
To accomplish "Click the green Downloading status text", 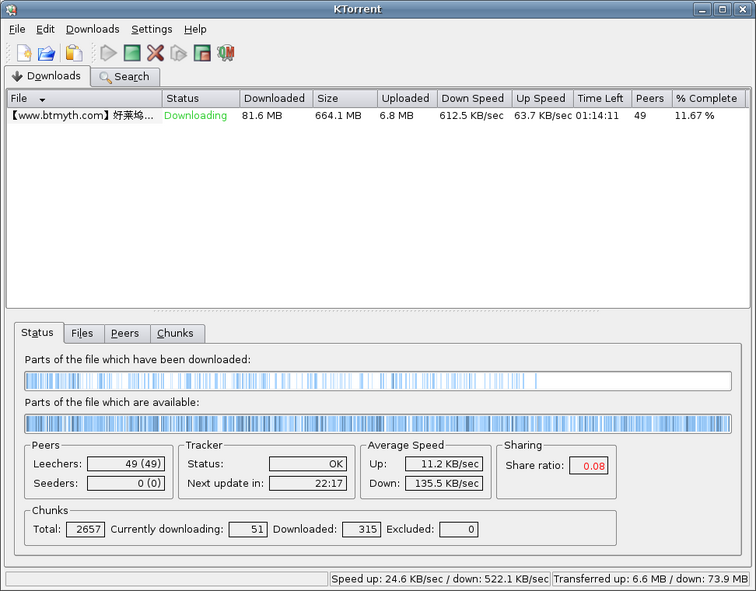I will [x=195, y=116].
